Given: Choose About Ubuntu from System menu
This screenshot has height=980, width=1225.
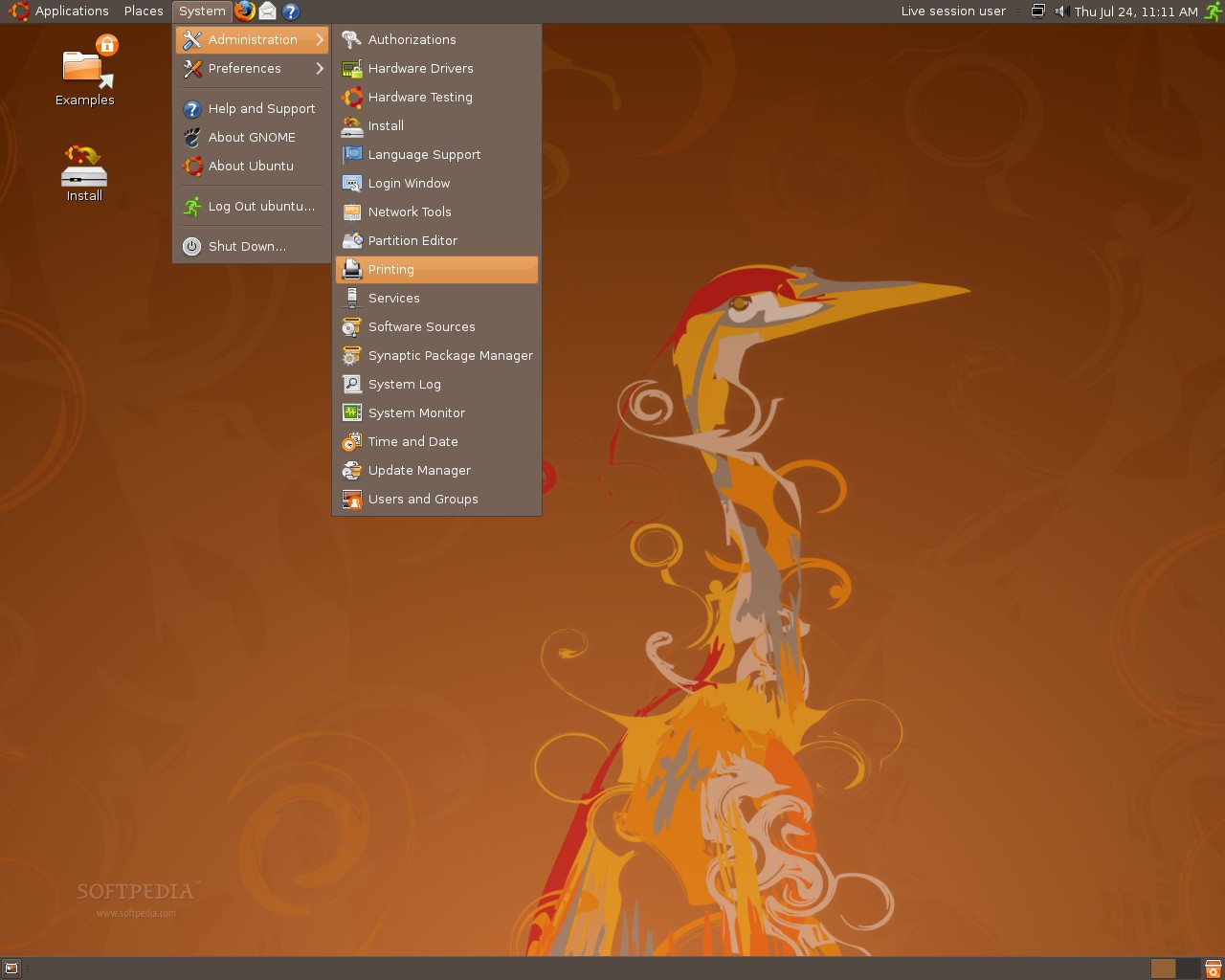Looking at the screenshot, I should pos(252,166).
